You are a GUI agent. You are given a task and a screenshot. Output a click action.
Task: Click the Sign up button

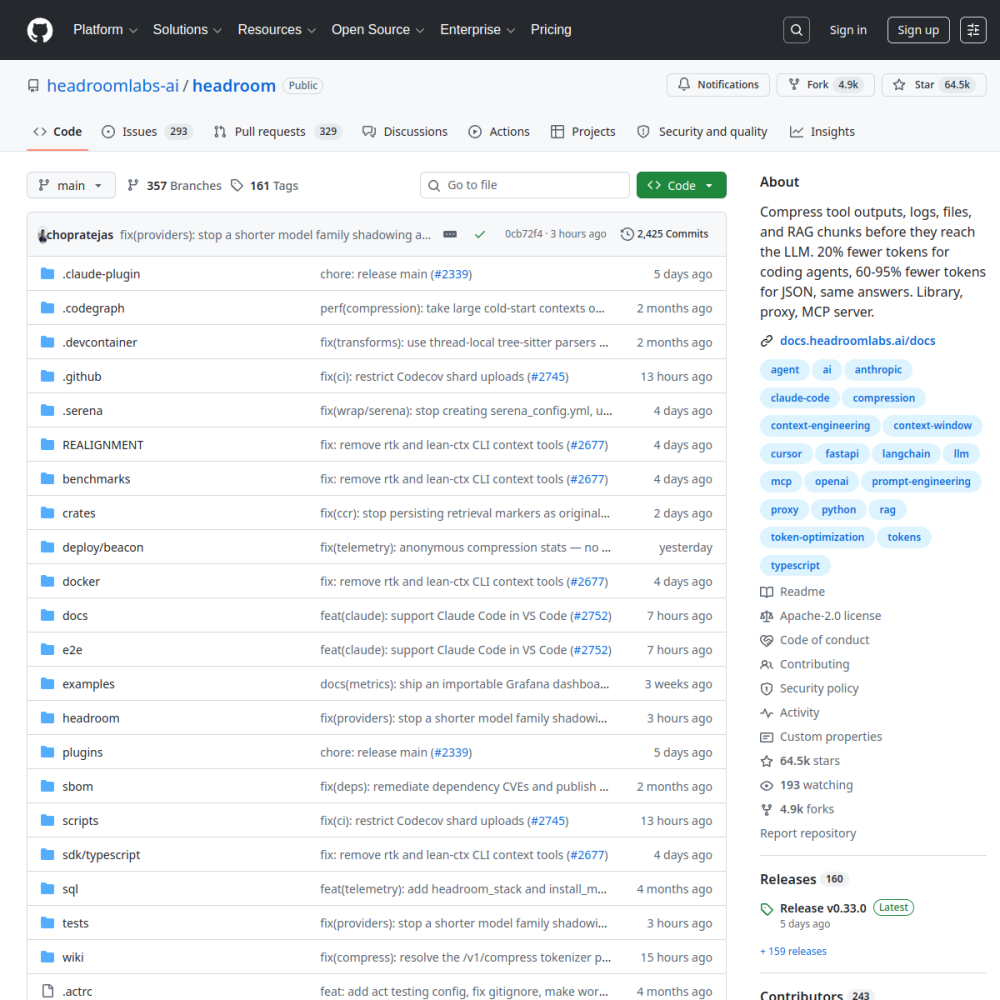pos(918,30)
